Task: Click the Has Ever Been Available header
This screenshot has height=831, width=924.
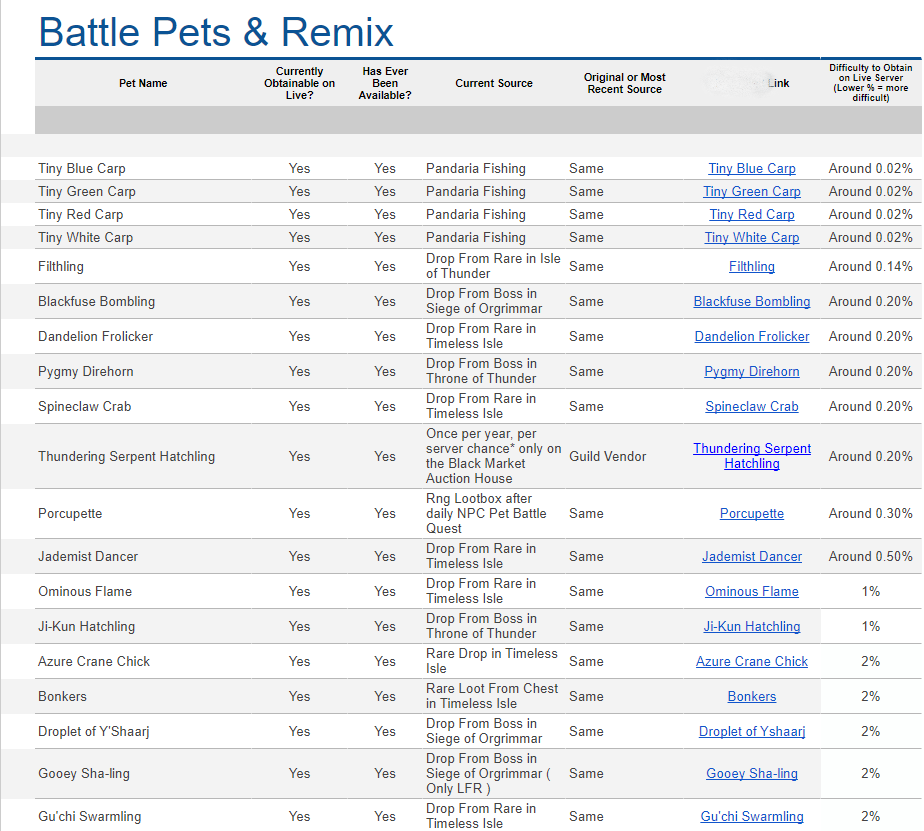Action: click(x=385, y=83)
